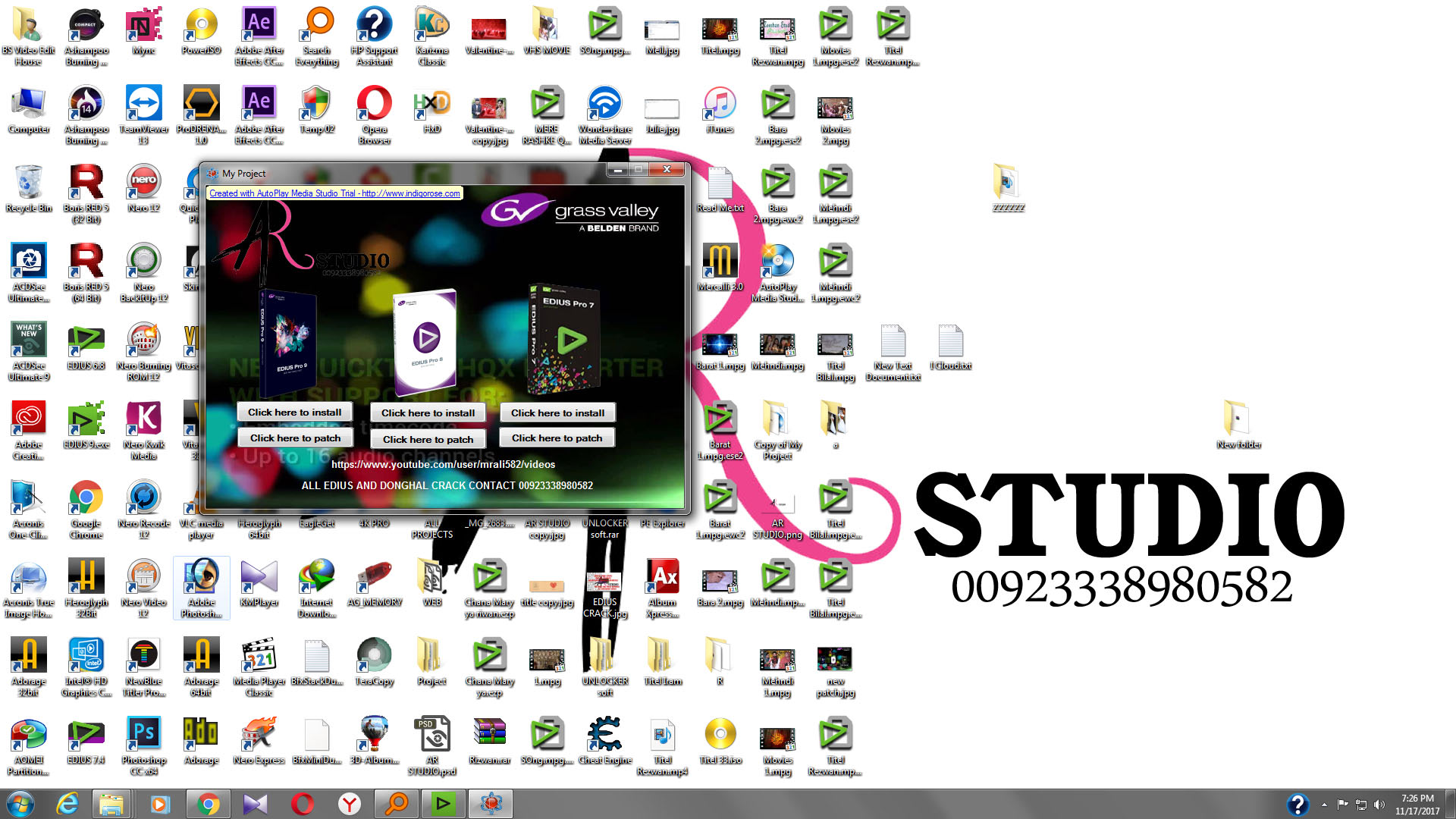Select the Rizwan.rar archive
This screenshot has height=819, width=1456.
pyautogui.click(x=489, y=742)
